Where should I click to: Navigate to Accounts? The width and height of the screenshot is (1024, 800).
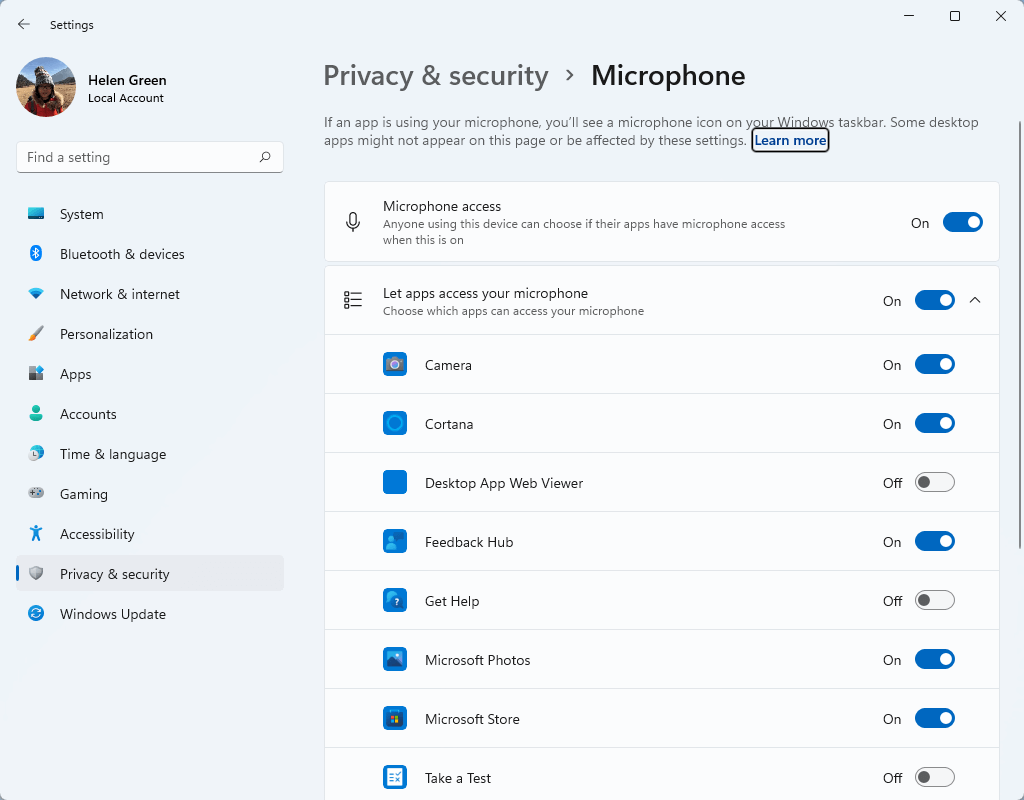(150, 413)
